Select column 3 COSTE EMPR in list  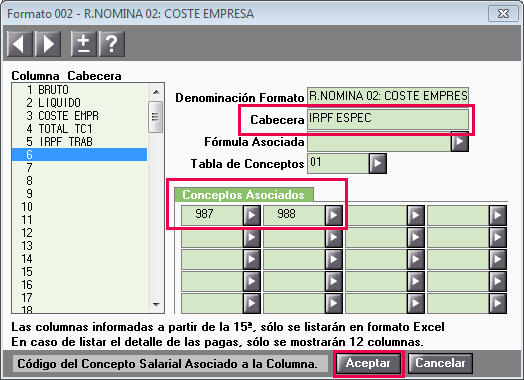pyautogui.click(x=80, y=116)
